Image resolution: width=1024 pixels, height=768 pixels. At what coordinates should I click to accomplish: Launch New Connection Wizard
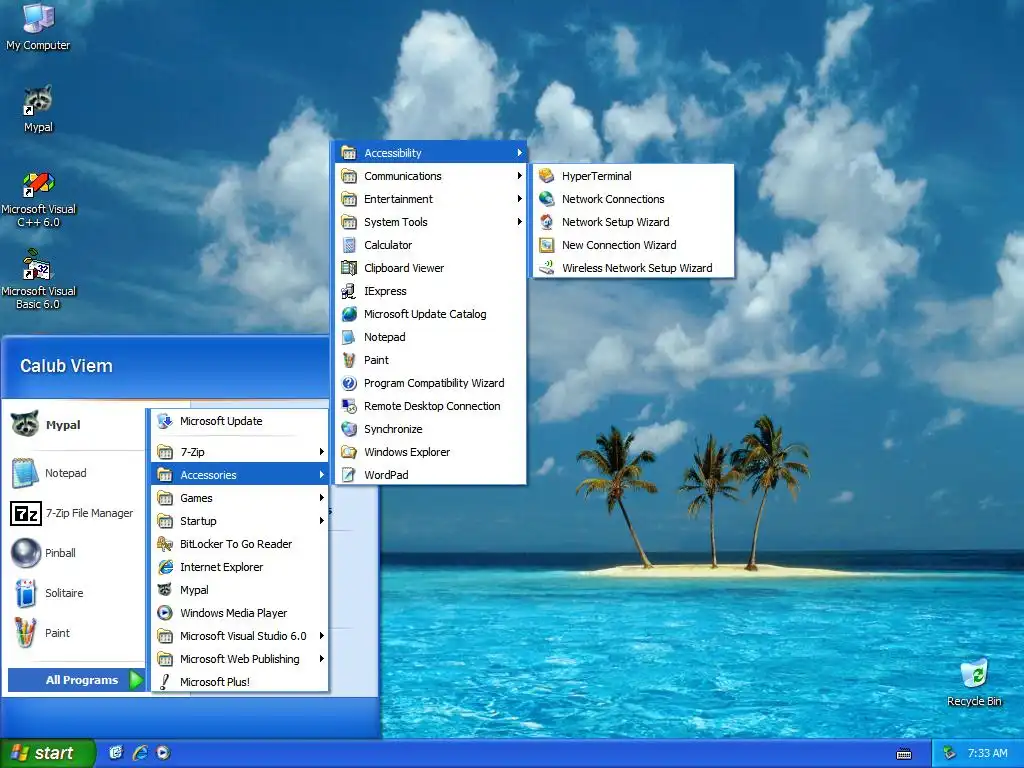click(x=633, y=245)
